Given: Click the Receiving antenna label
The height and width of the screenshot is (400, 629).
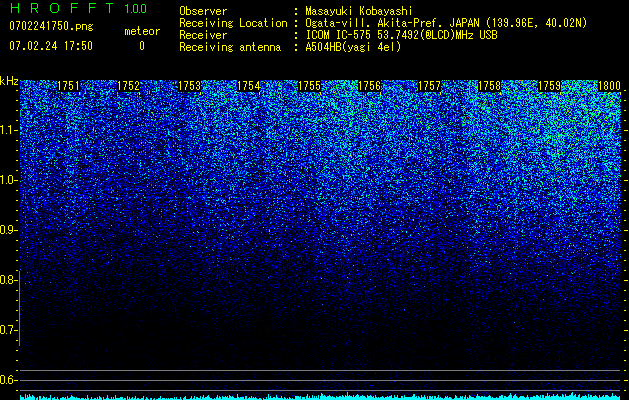Looking at the screenshot, I should tap(230, 47).
